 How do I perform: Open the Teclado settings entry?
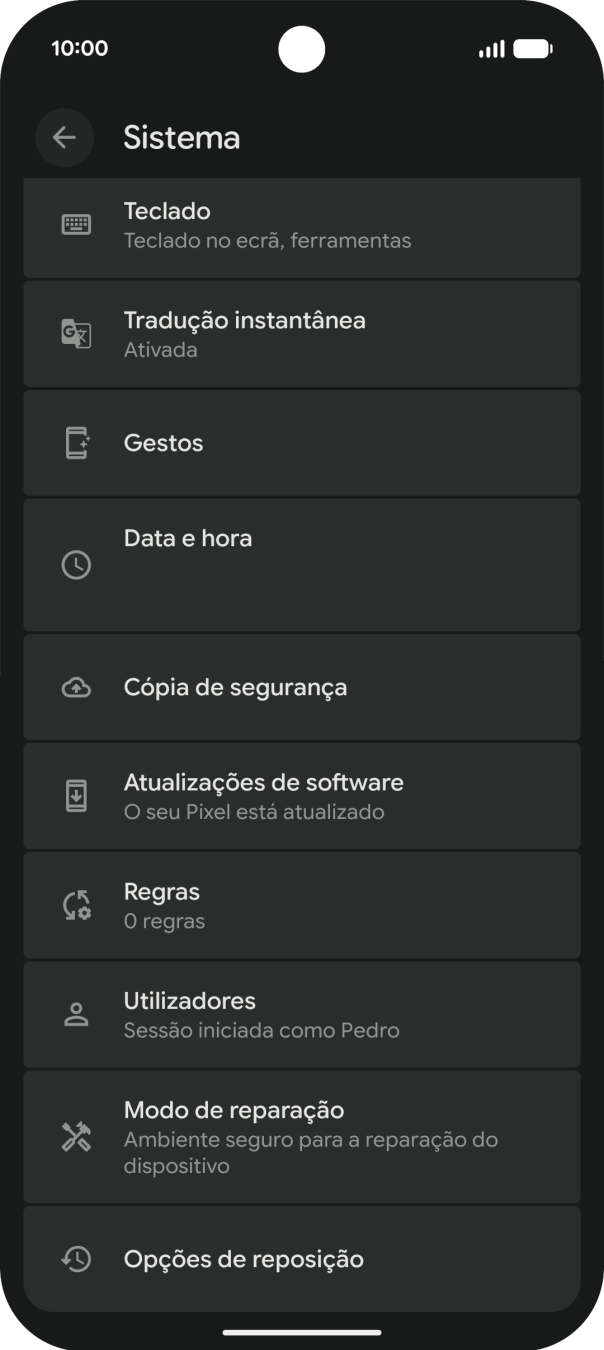pyautogui.click(x=300, y=226)
